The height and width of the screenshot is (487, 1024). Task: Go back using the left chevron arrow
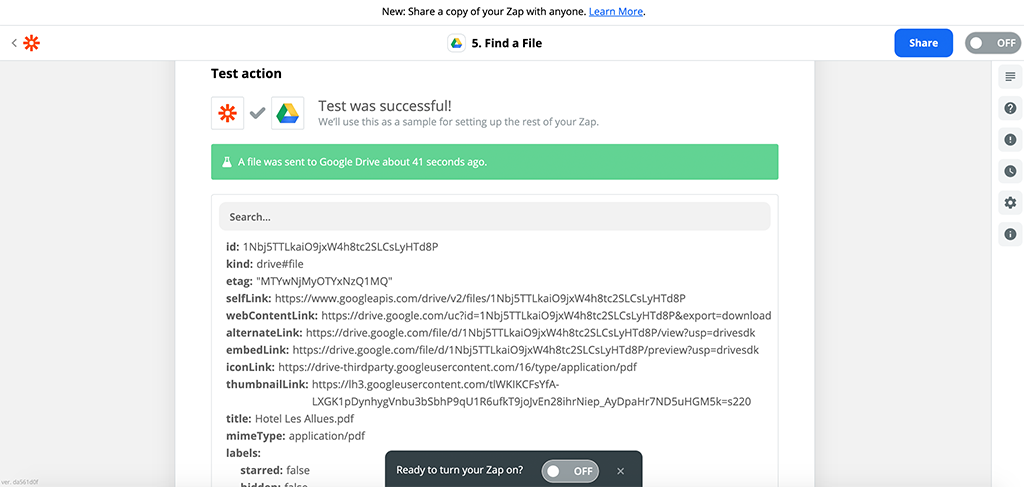point(14,43)
